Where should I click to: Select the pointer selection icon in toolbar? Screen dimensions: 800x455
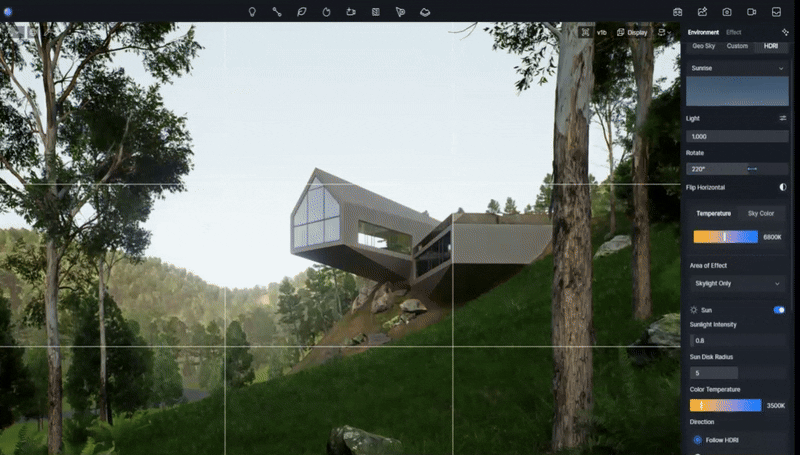(x=401, y=12)
